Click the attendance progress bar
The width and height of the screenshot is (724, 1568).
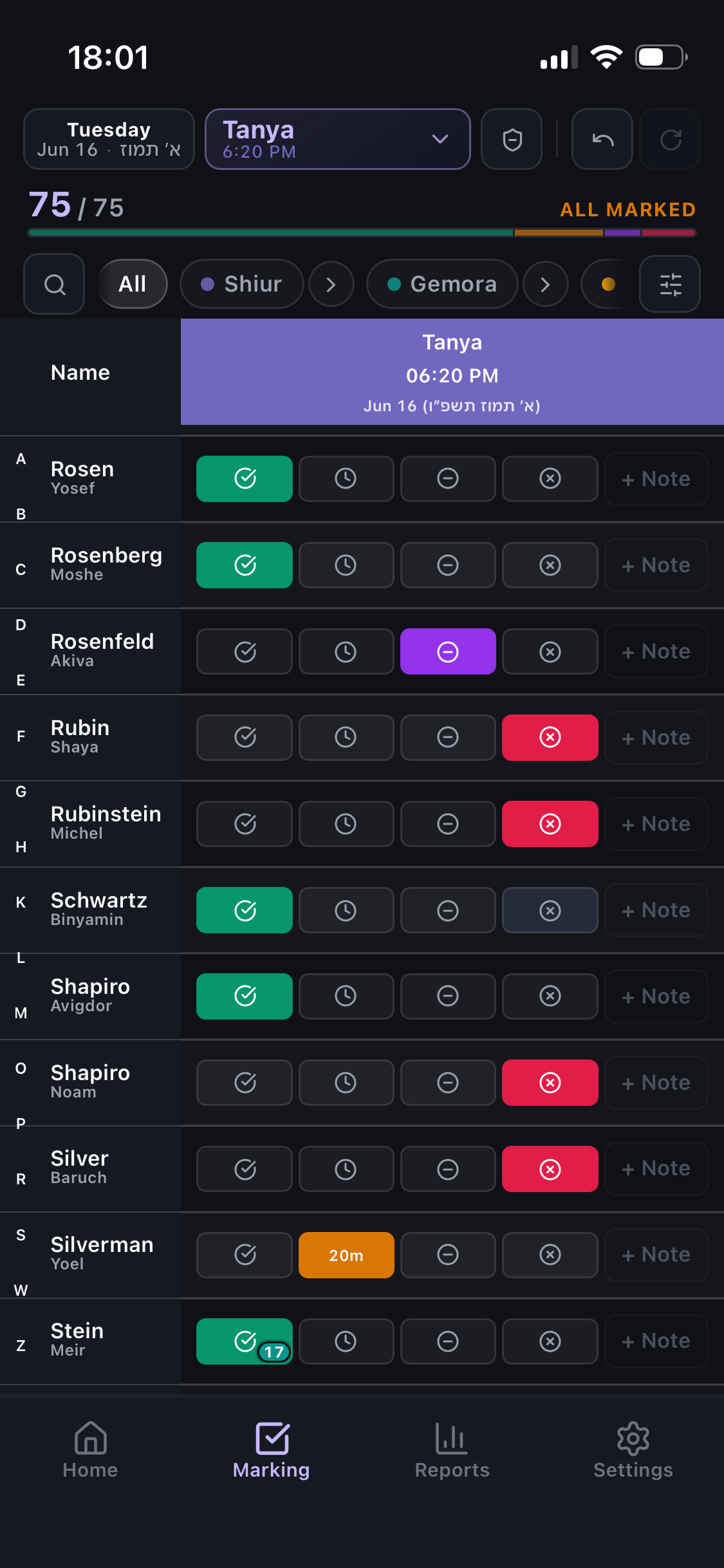(x=362, y=232)
